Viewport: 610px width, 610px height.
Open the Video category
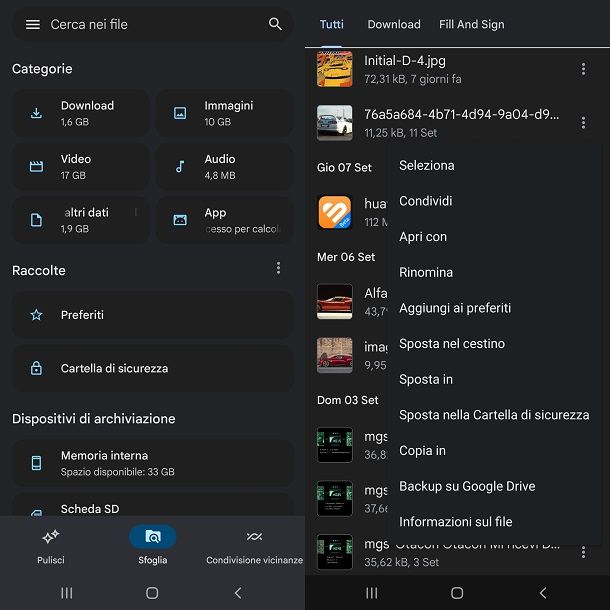(x=81, y=166)
